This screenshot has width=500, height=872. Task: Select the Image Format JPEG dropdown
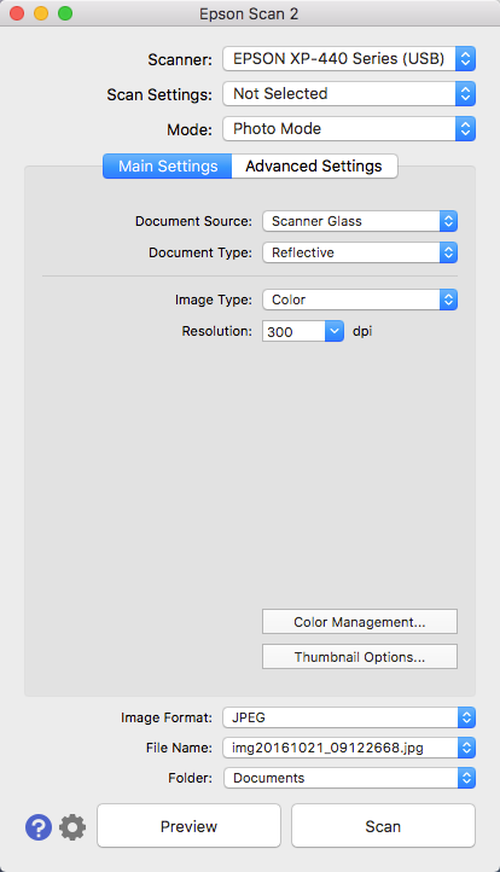point(349,717)
